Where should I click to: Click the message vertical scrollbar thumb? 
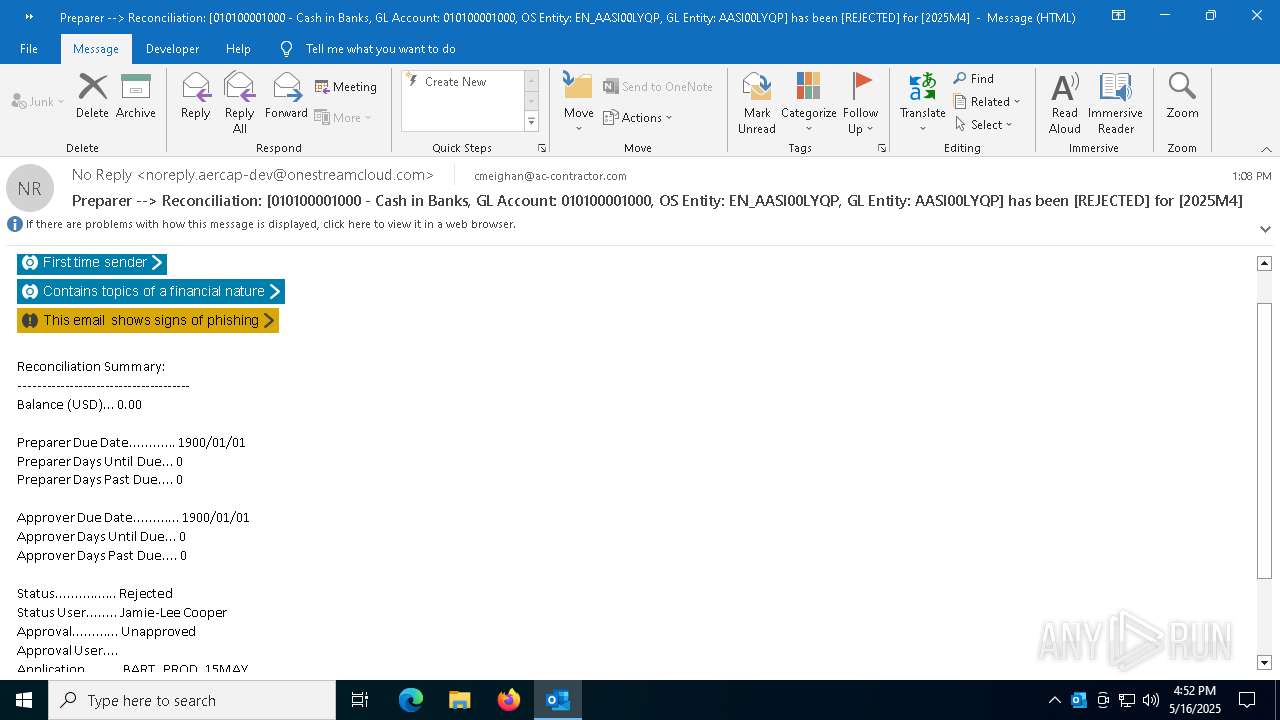pos(1264,439)
